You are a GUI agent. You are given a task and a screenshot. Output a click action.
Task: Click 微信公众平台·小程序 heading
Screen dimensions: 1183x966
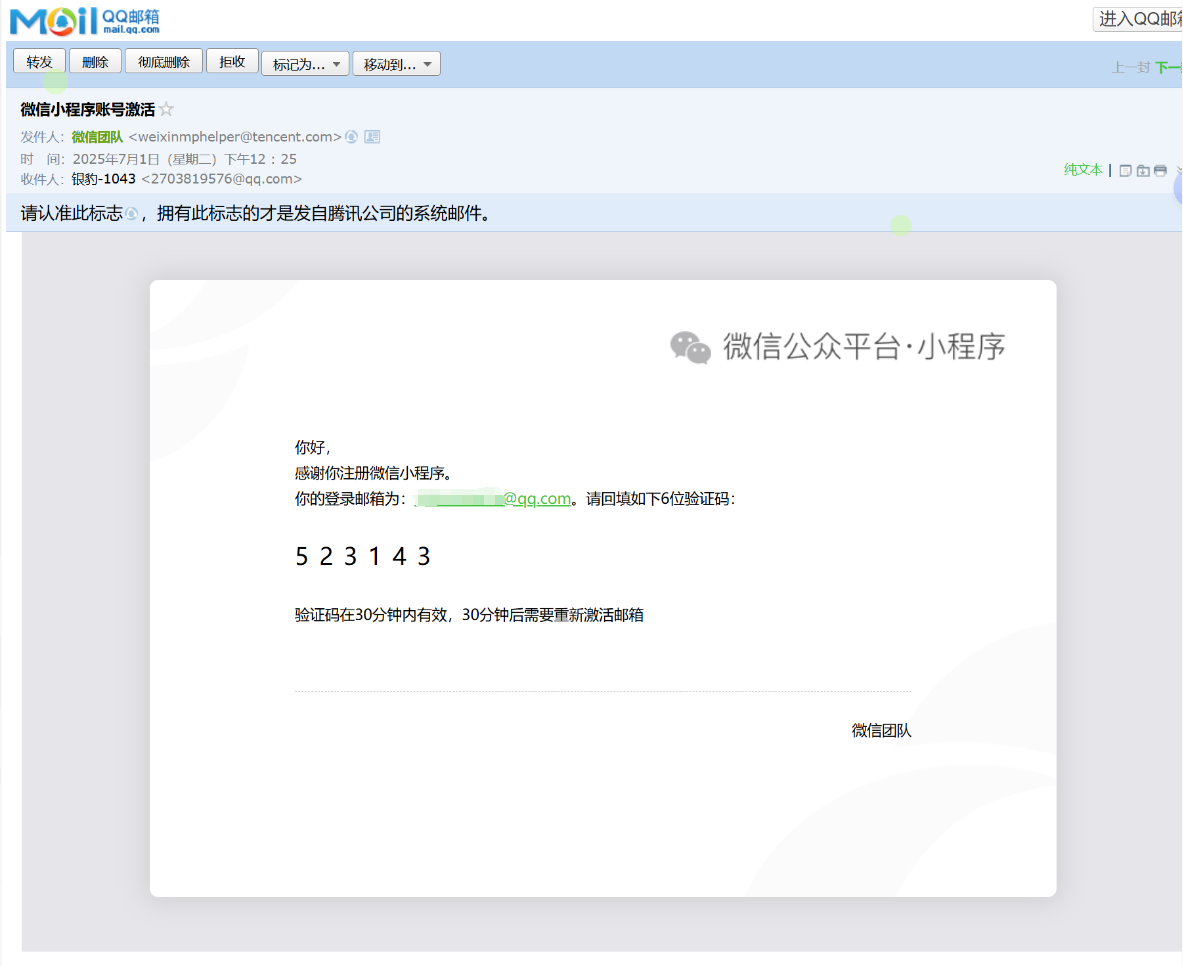[865, 346]
